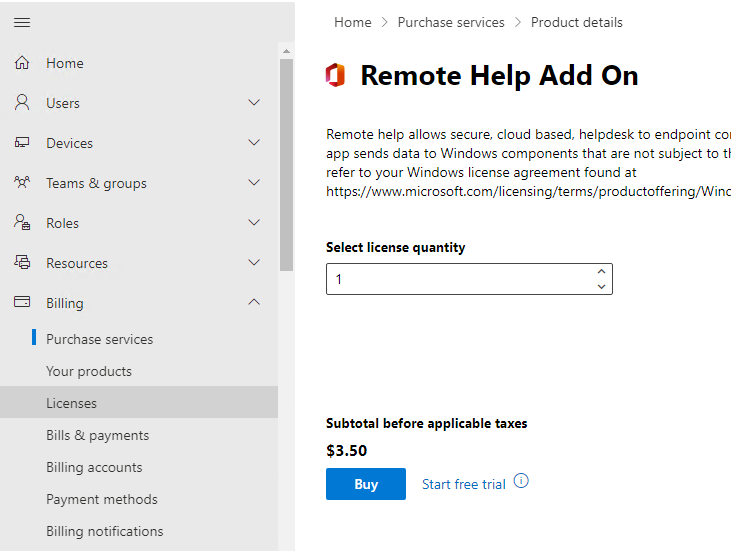Select Licenses in Billing menu
The image size is (731, 551).
point(139,403)
